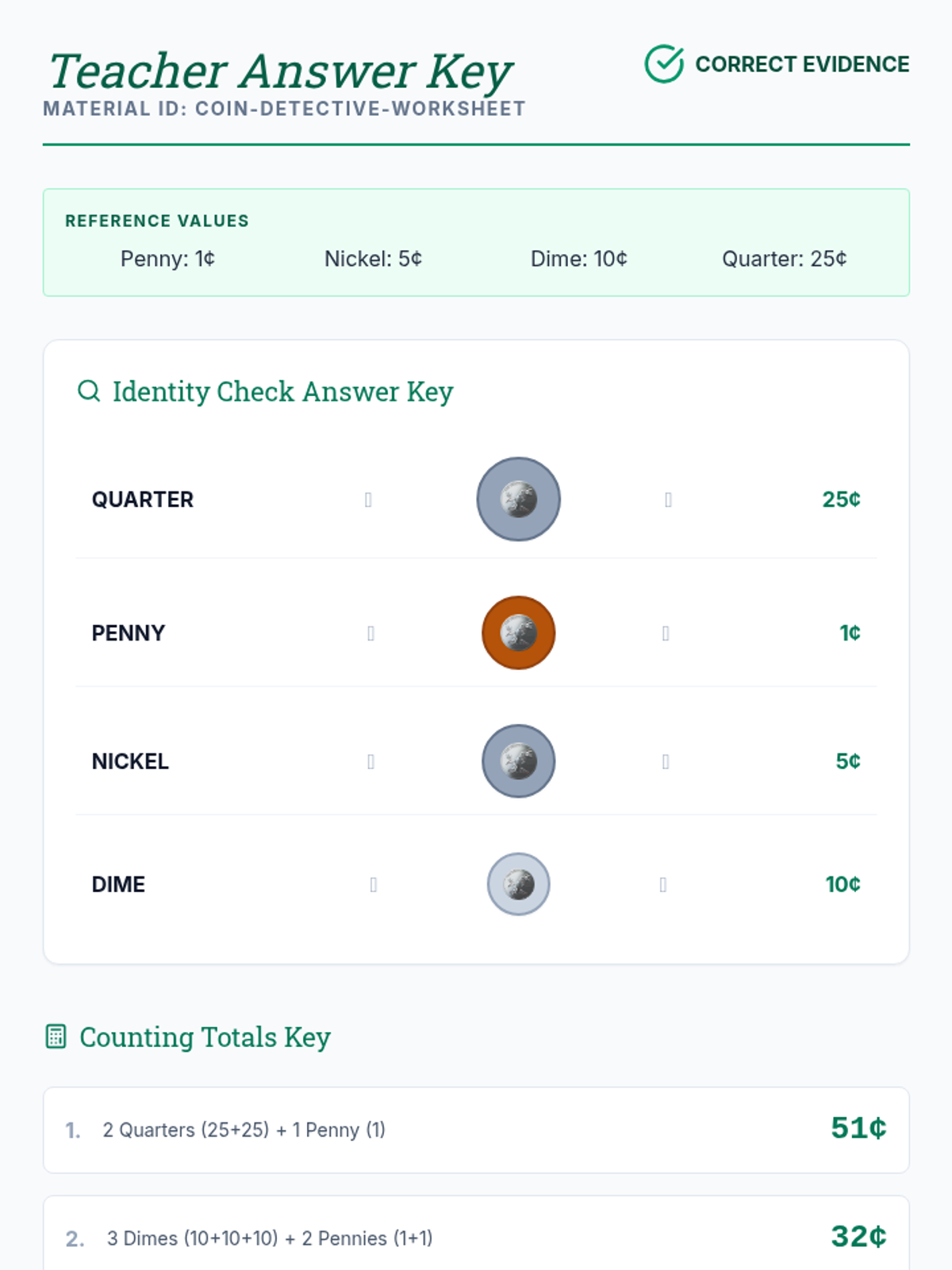Click the QUARTER row label

click(143, 499)
